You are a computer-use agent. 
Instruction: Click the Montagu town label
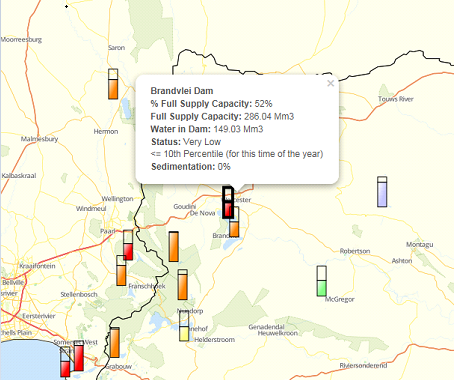click(419, 244)
